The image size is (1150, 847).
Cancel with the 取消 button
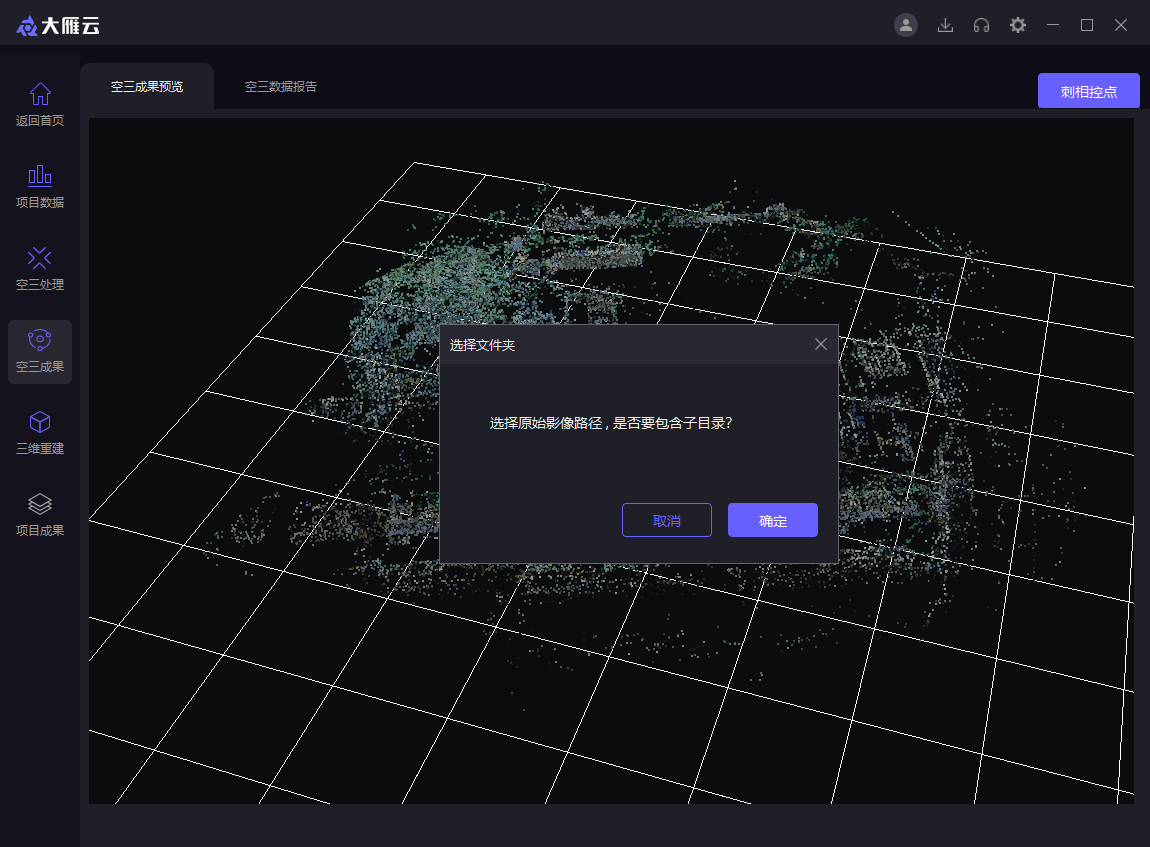coord(667,520)
